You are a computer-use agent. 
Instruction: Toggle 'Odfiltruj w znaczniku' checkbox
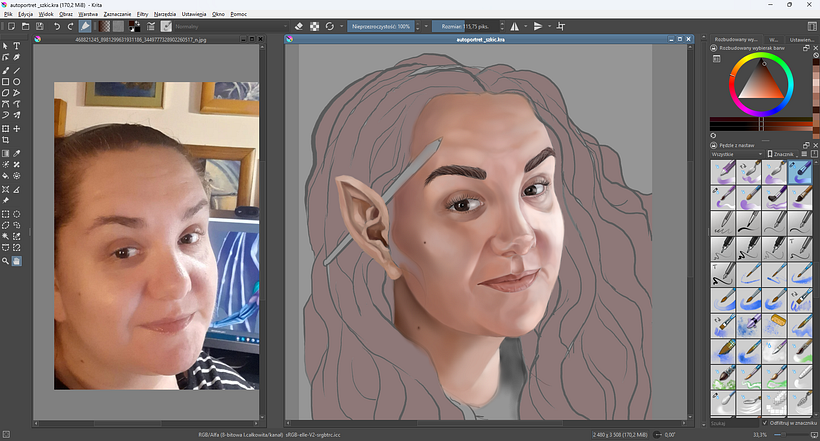(x=765, y=423)
